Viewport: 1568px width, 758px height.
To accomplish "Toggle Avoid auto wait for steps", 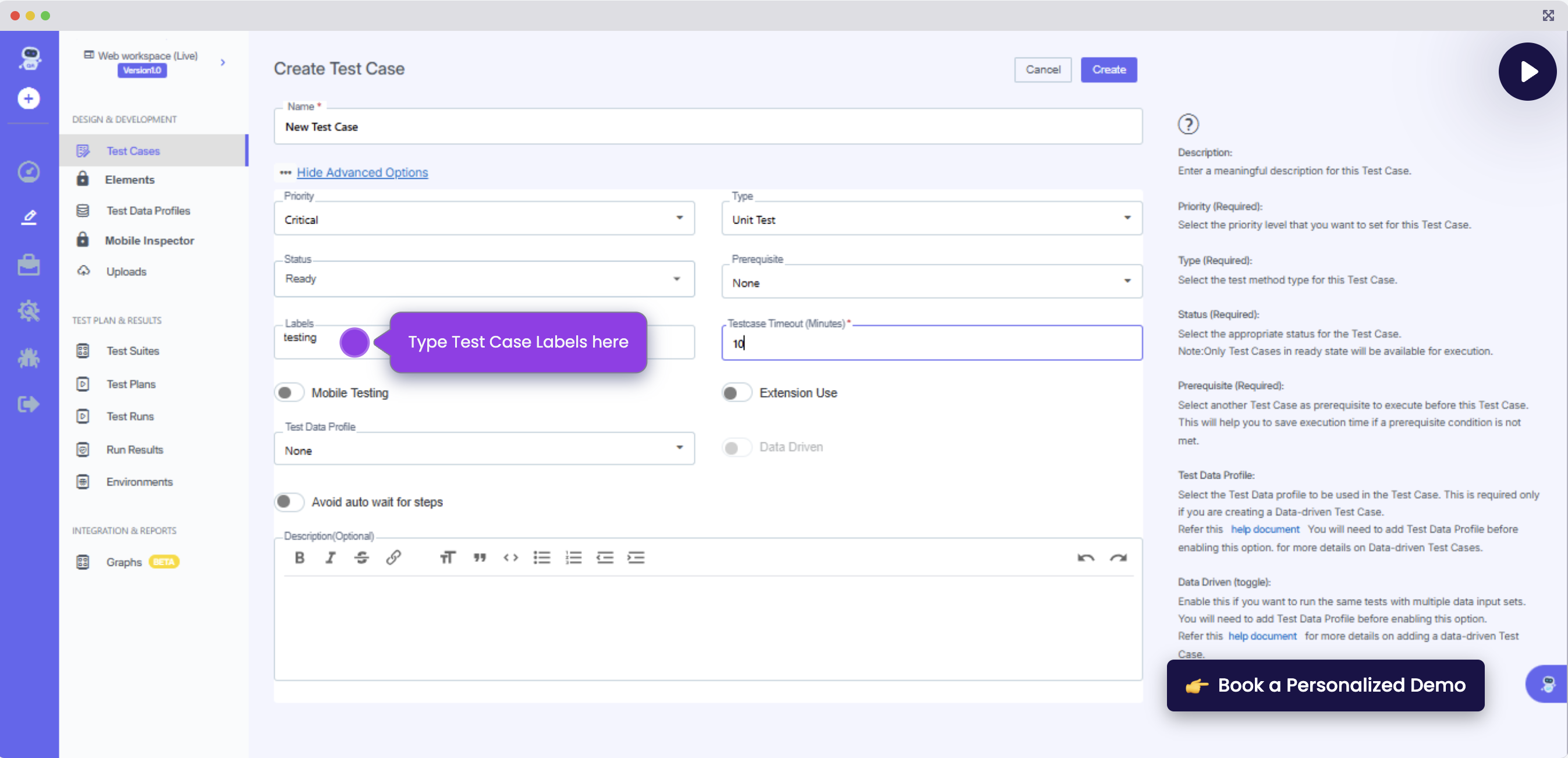I will (x=289, y=502).
